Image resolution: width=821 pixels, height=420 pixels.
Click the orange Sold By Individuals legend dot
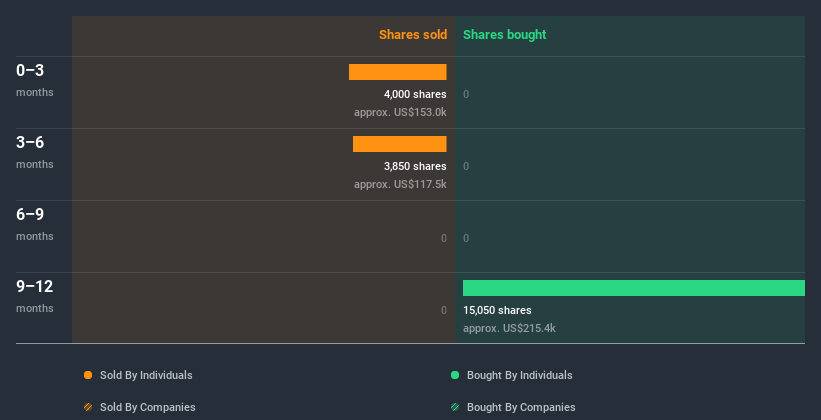click(88, 375)
